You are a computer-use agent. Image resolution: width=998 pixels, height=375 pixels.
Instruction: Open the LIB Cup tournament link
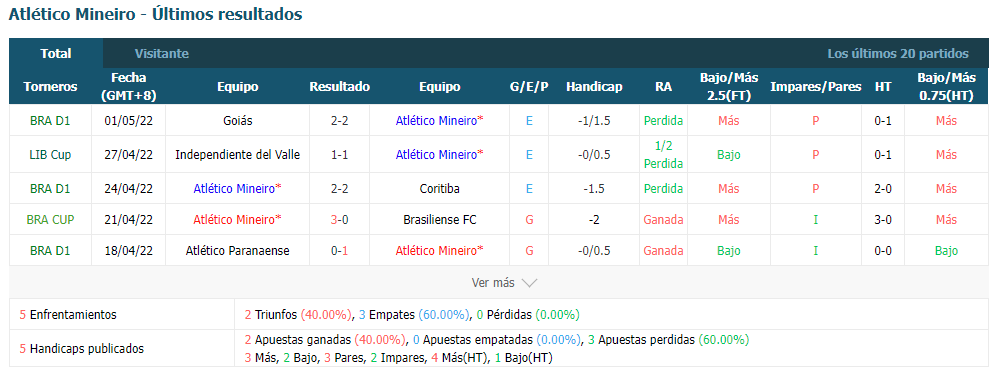tap(50, 154)
